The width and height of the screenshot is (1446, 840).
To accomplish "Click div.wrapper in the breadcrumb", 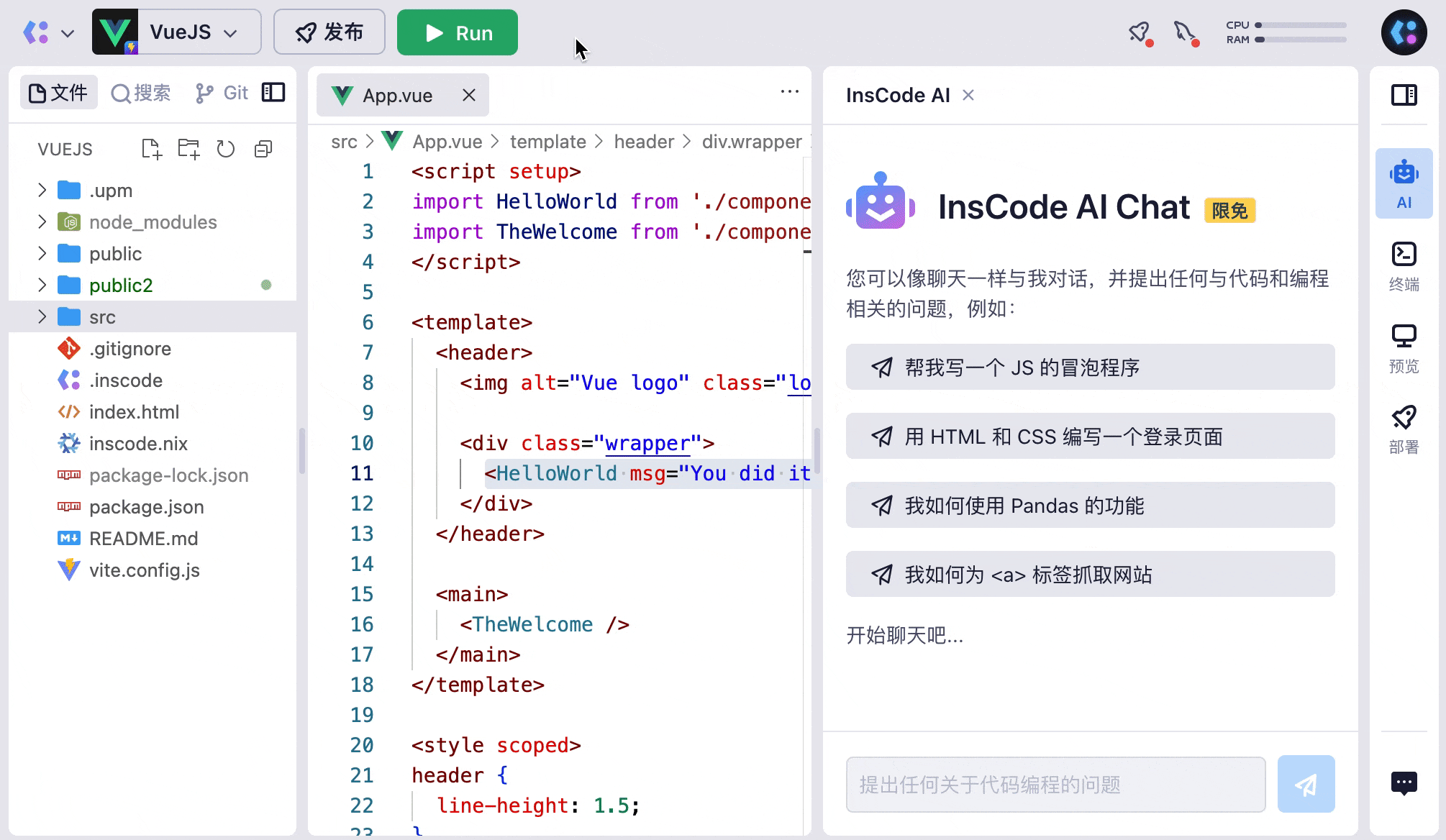I will tap(752, 142).
